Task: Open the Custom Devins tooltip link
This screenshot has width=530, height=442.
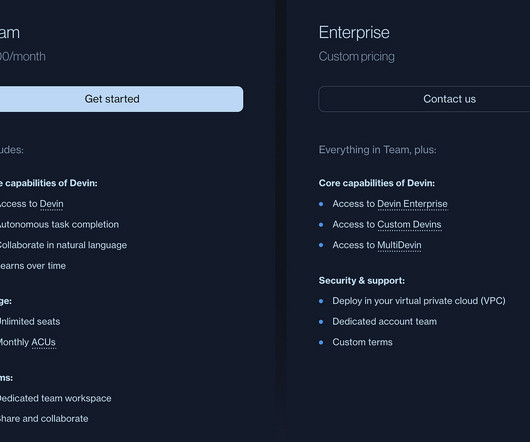Action: coord(409,224)
